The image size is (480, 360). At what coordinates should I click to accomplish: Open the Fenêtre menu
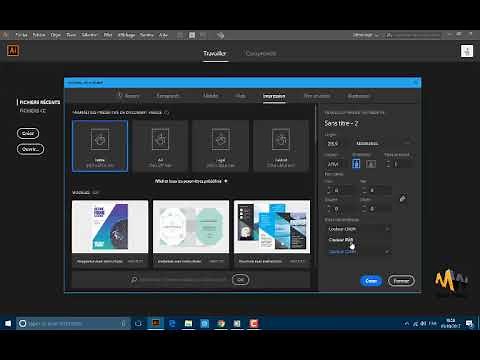147,35
